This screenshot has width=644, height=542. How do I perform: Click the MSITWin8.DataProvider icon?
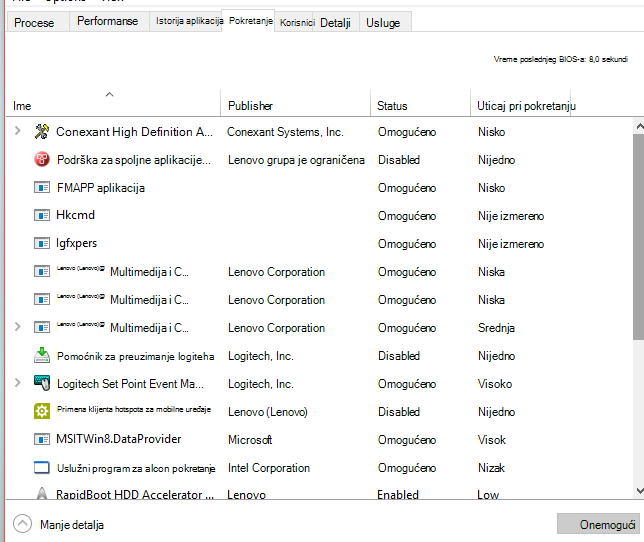(42, 439)
